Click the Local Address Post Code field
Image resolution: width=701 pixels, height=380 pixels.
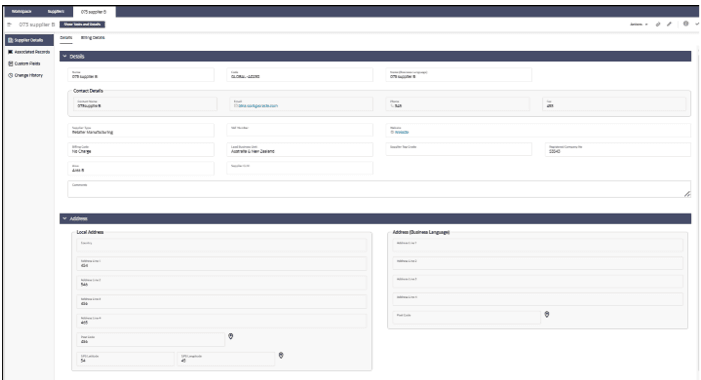click(x=150, y=339)
